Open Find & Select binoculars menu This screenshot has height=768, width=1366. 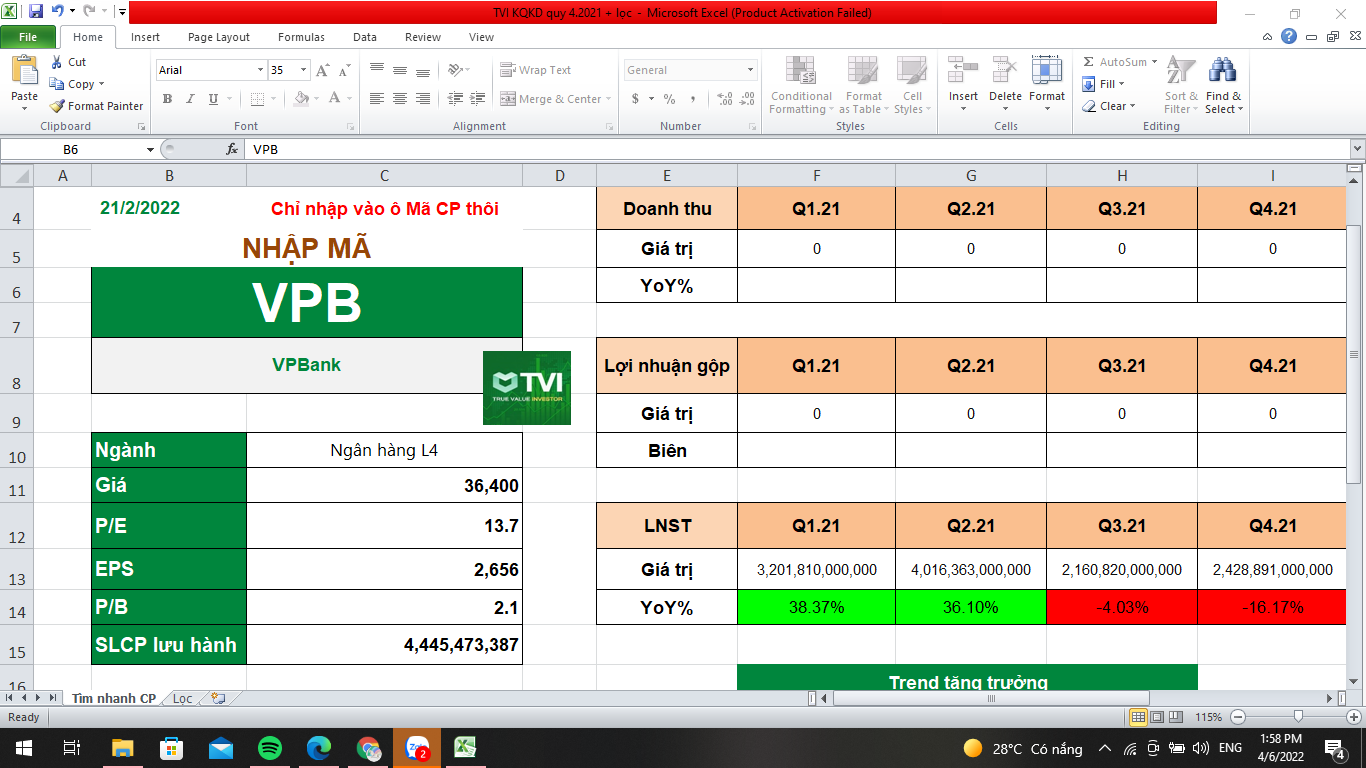click(x=1223, y=86)
